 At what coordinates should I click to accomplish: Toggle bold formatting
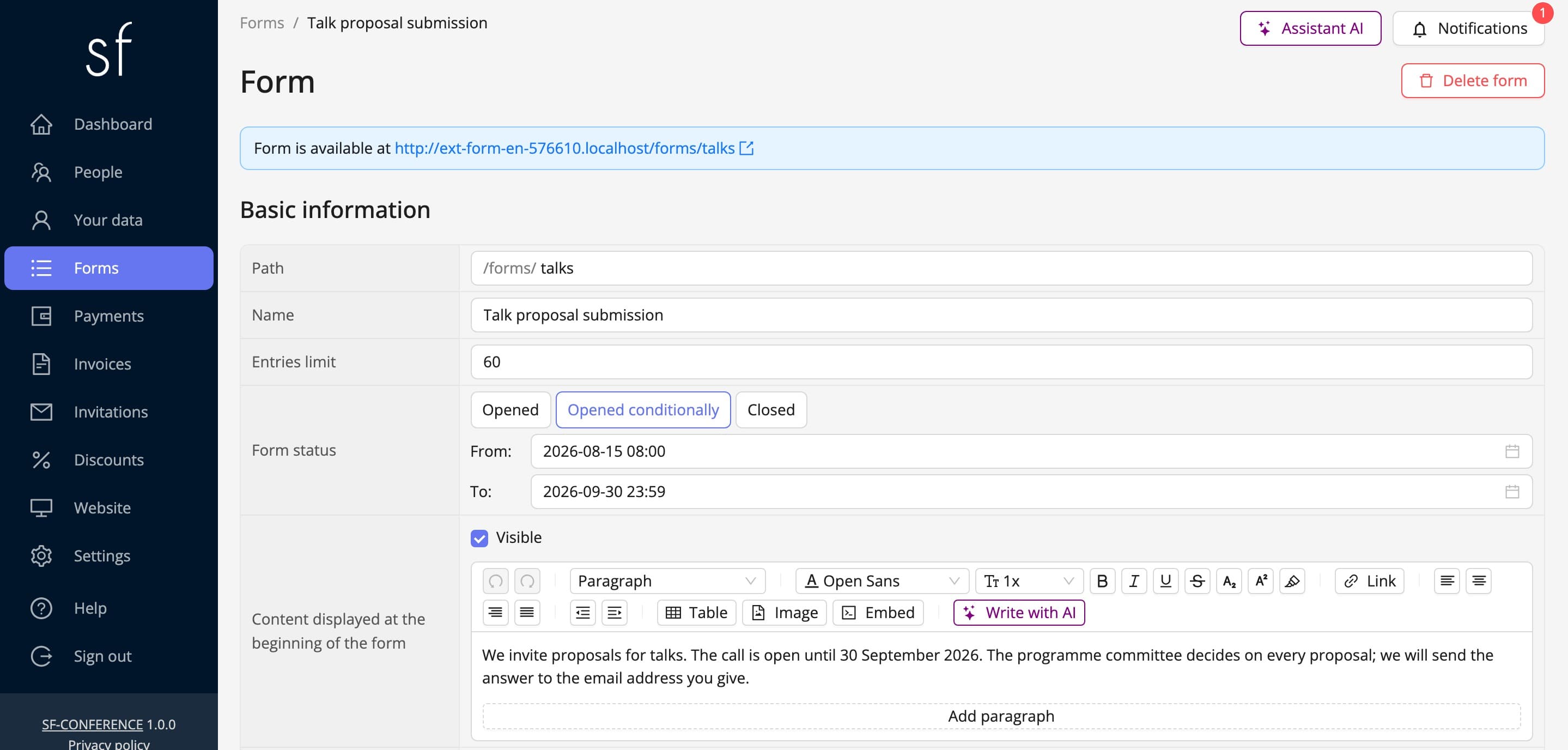(1102, 581)
